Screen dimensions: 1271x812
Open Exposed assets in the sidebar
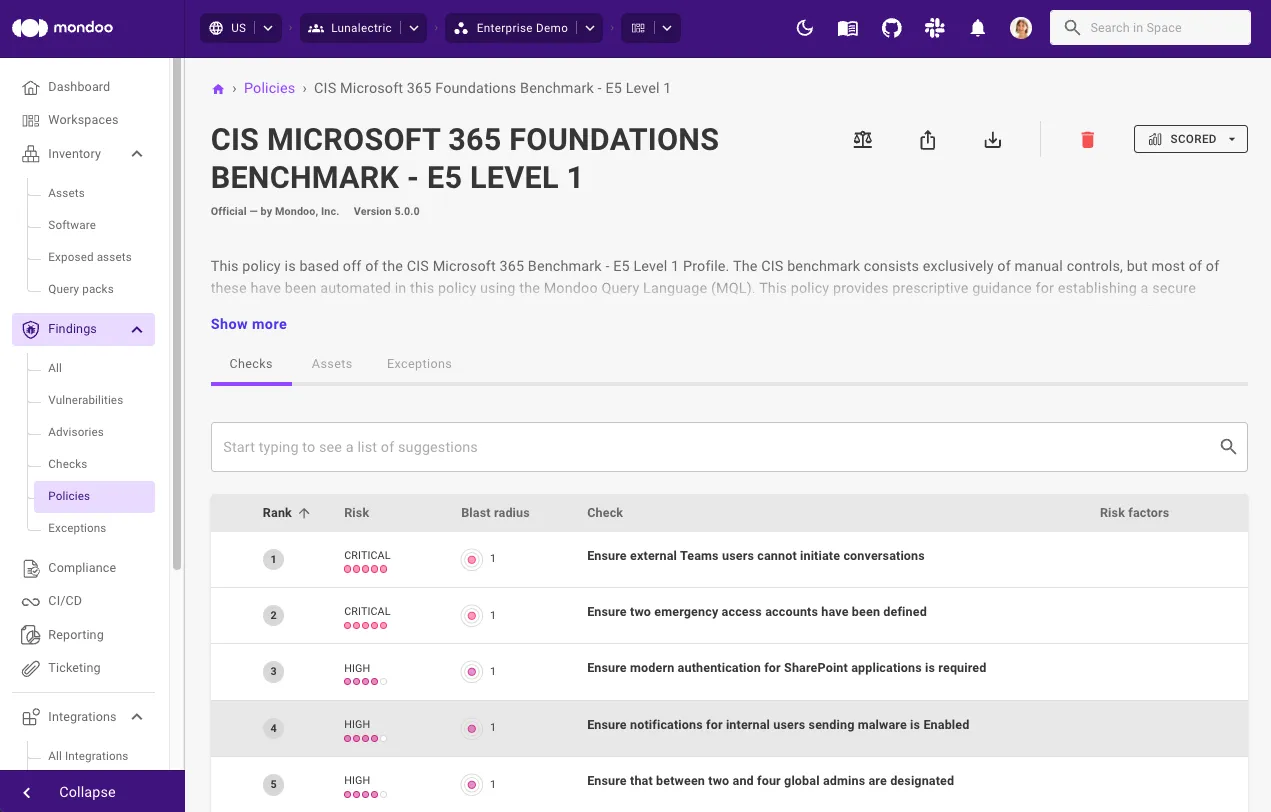point(90,257)
